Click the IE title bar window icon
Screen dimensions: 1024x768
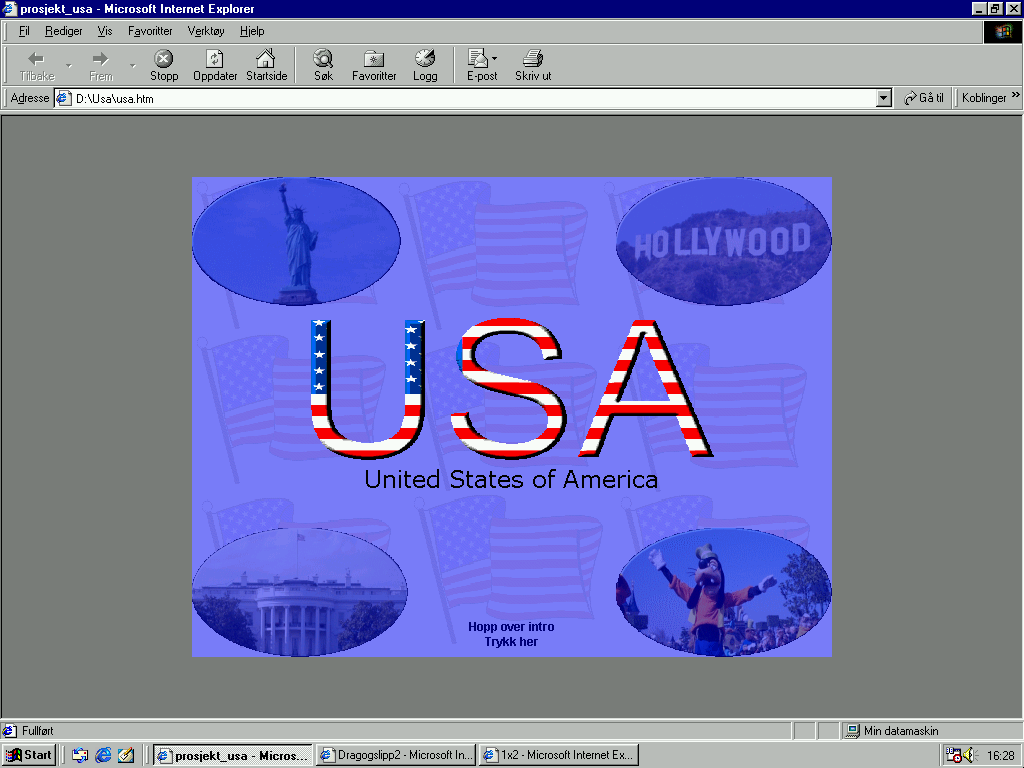click(x=10, y=8)
